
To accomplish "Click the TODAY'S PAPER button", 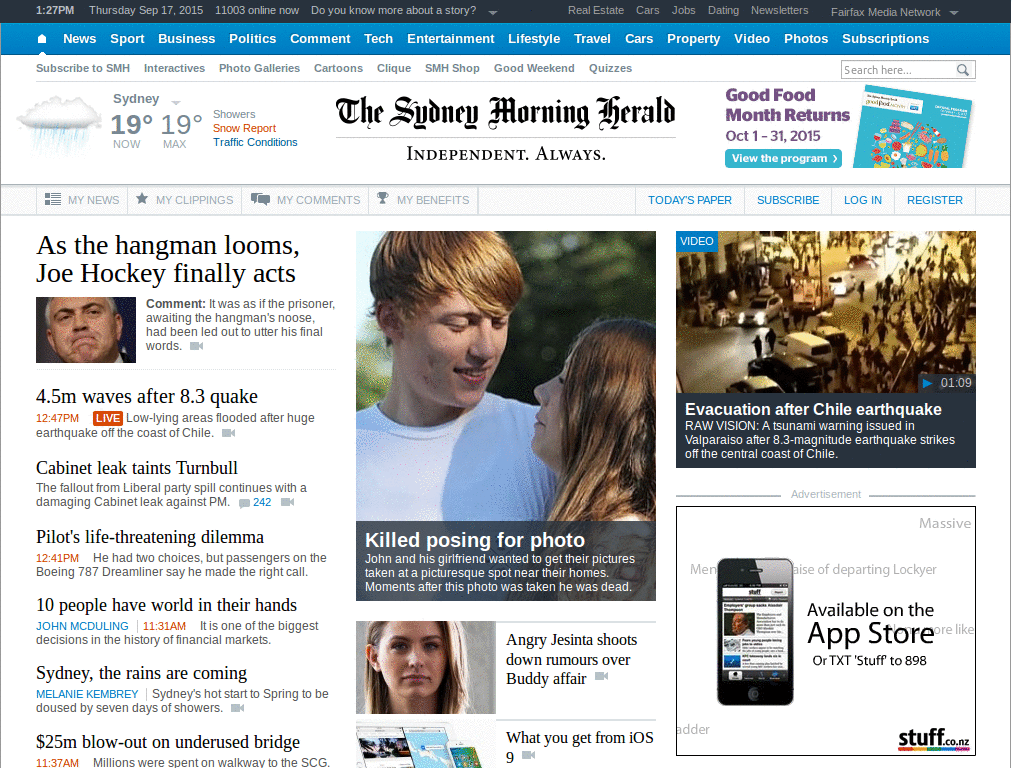I will pos(690,200).
